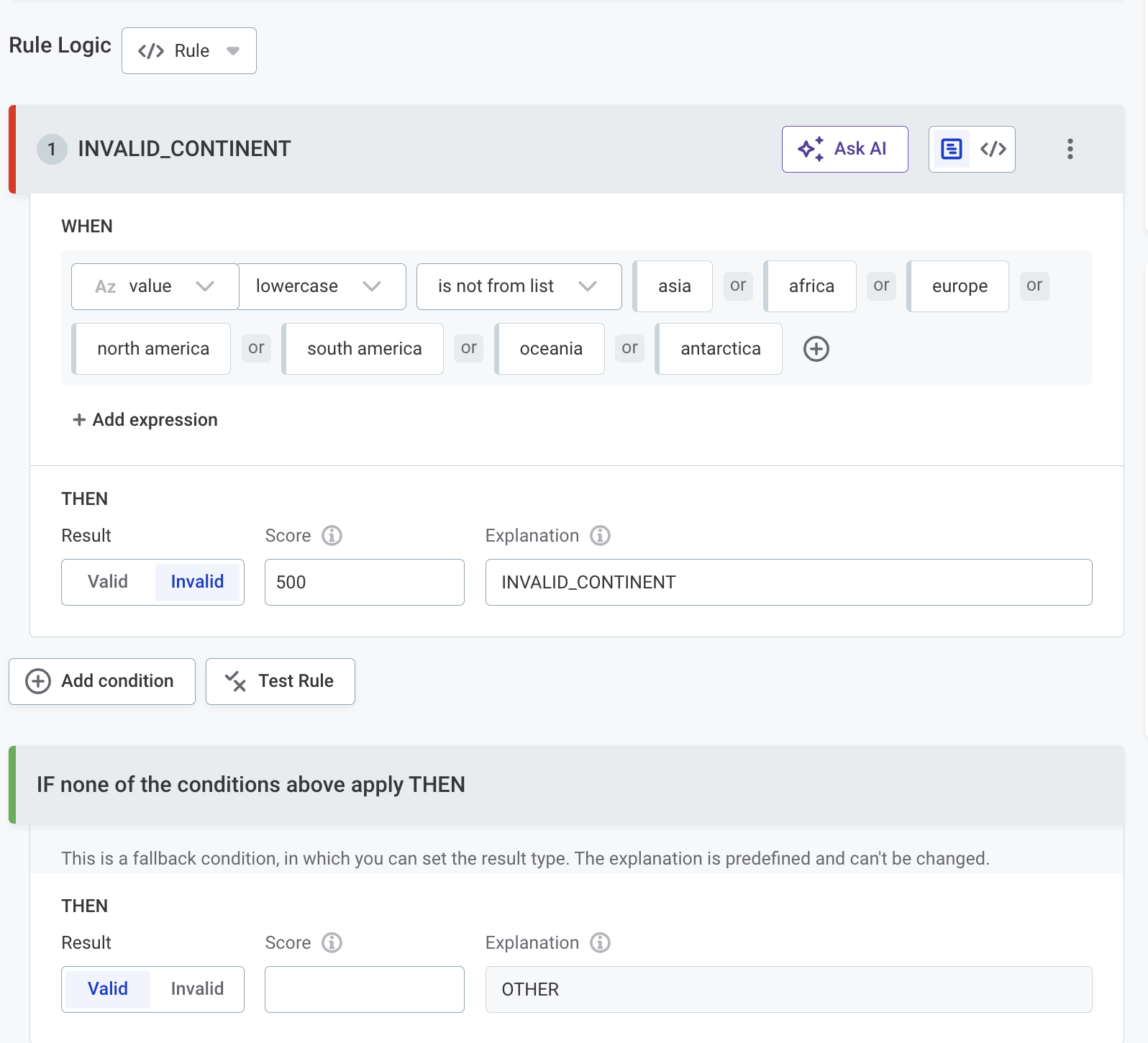Click the Test Rule button
Screen dimensions: 1148x1043
[281, 681]
